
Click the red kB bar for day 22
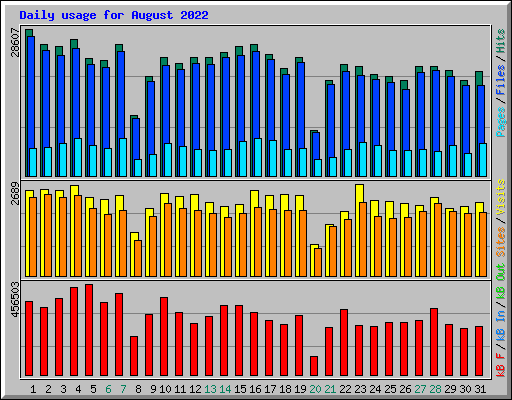pos(344,343)
